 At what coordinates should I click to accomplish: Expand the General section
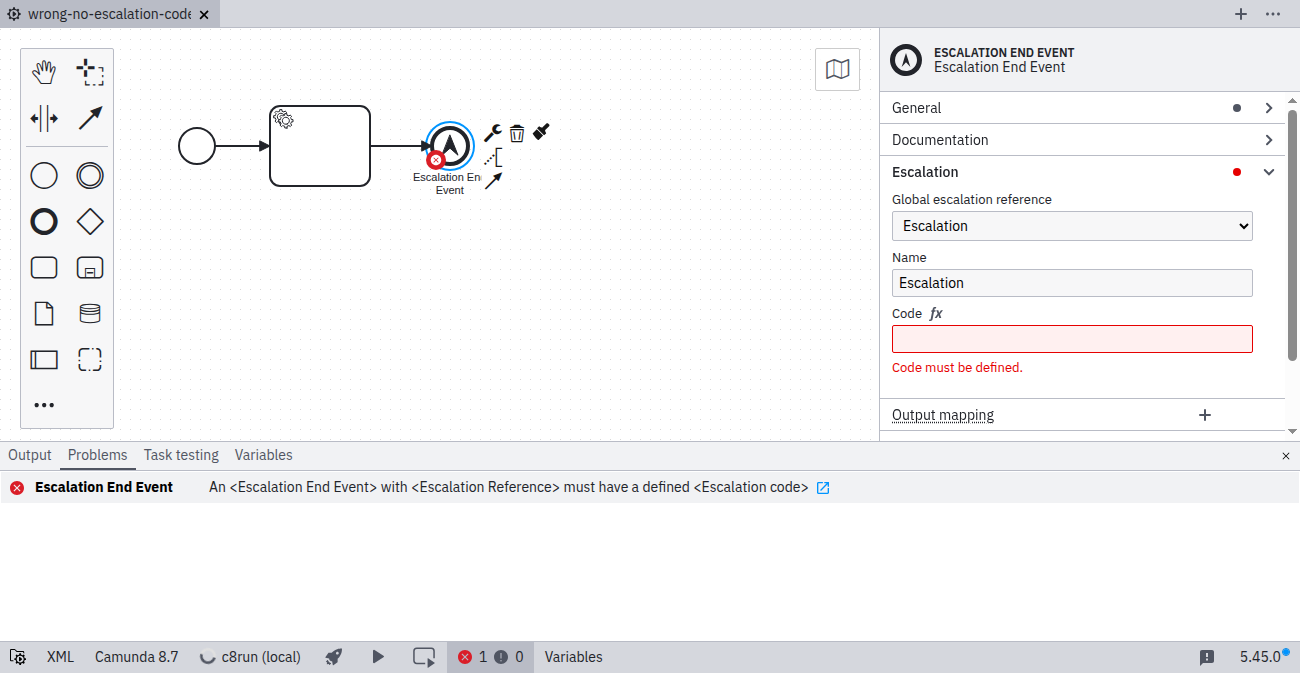1268,108
